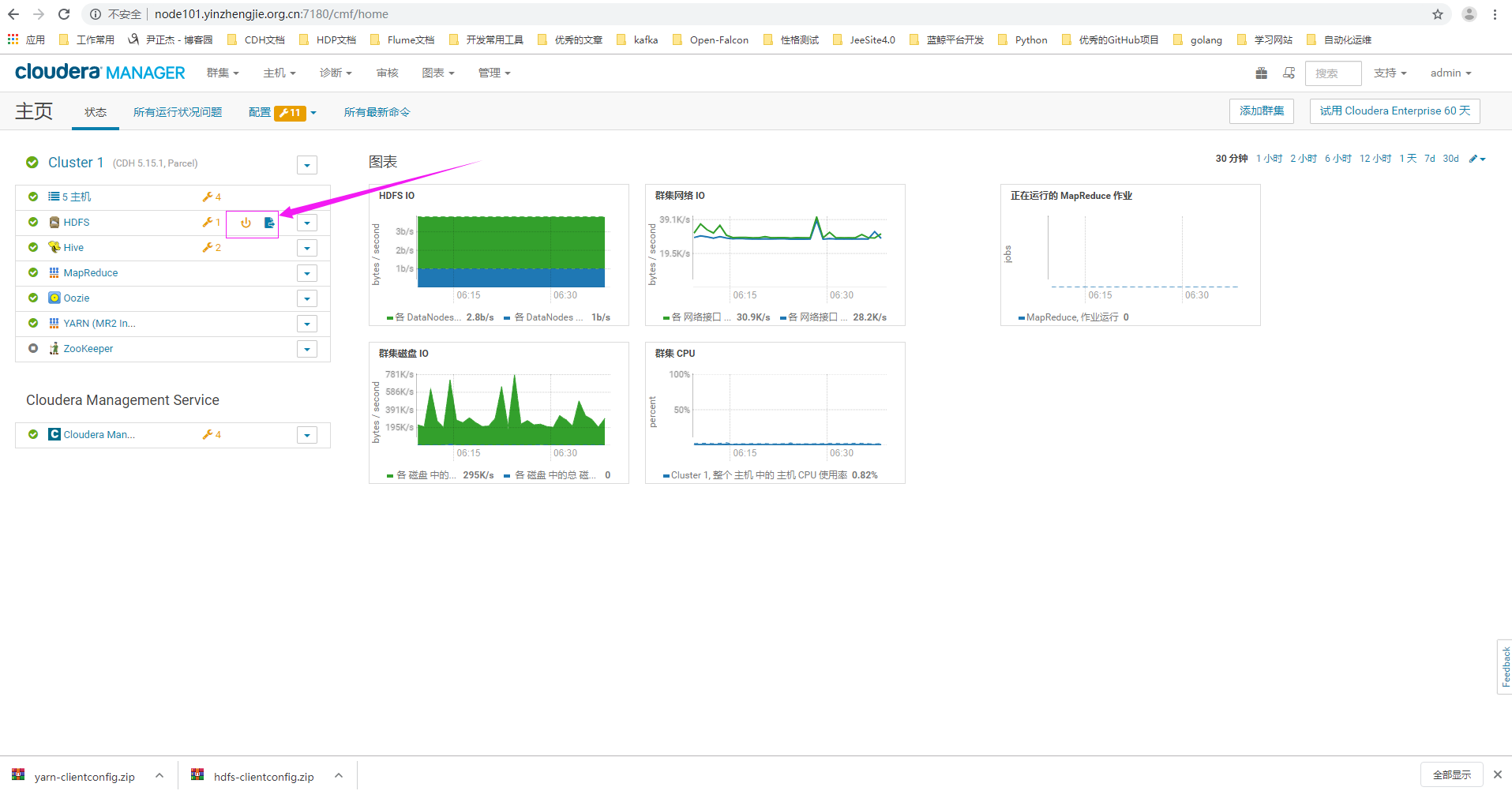Image resolution: width=1512 pixels, height=791 pixels.
Task: Open the Hive row actions dropdown
Action: click(307, 249)
